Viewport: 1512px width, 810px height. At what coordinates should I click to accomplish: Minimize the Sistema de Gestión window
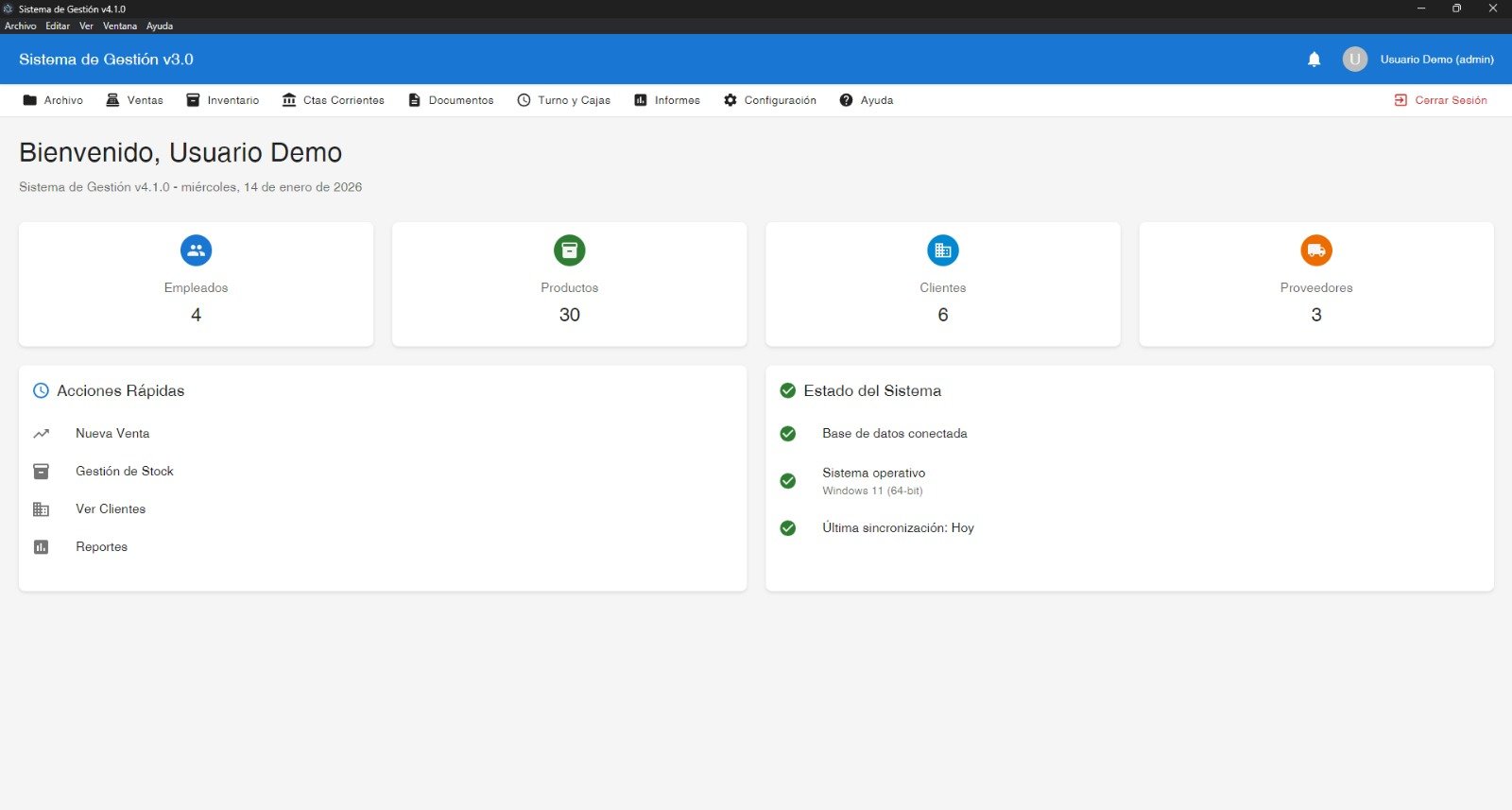point(1422,9)
